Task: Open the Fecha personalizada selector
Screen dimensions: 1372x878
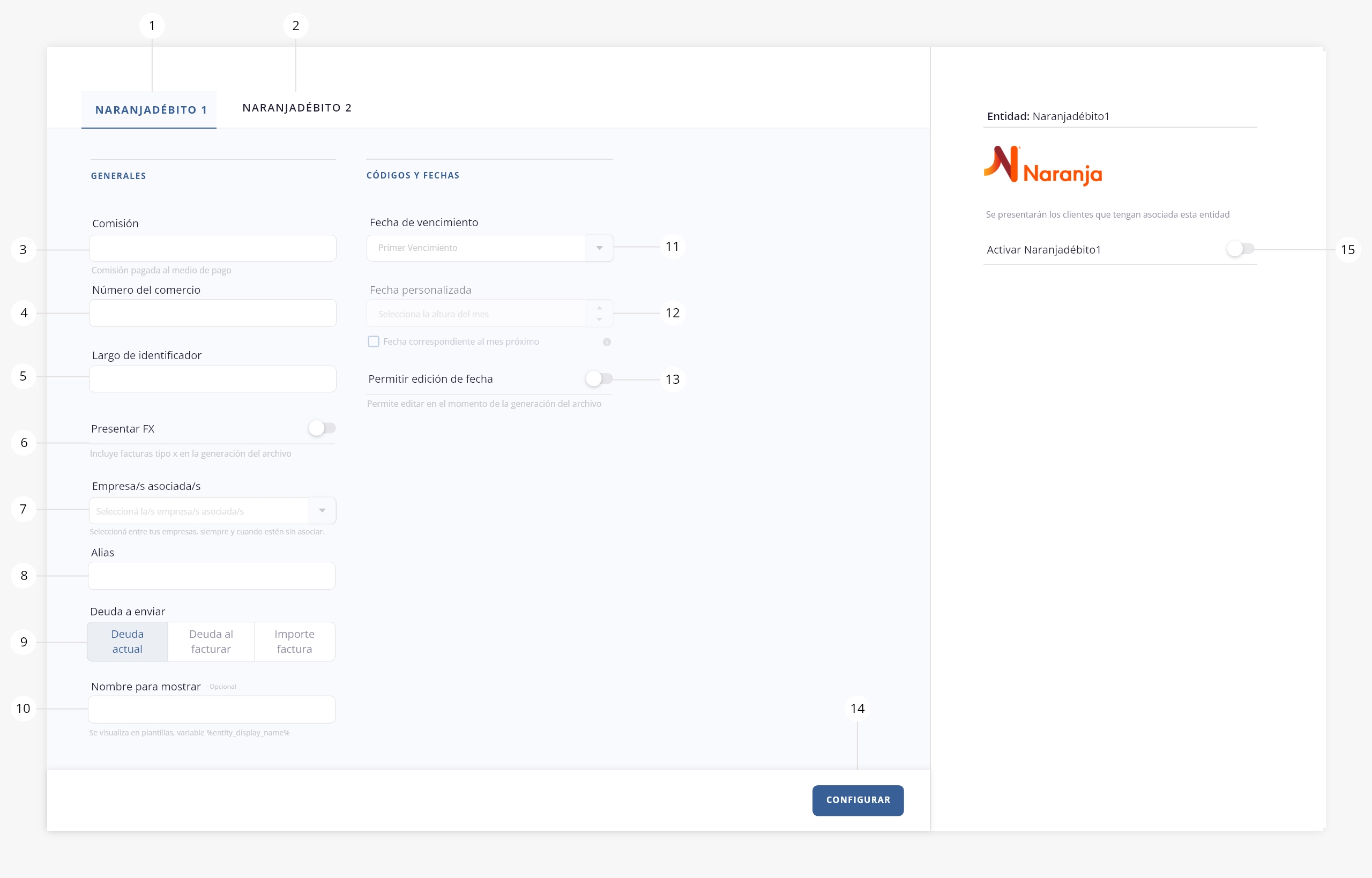Action: (490, 314)
